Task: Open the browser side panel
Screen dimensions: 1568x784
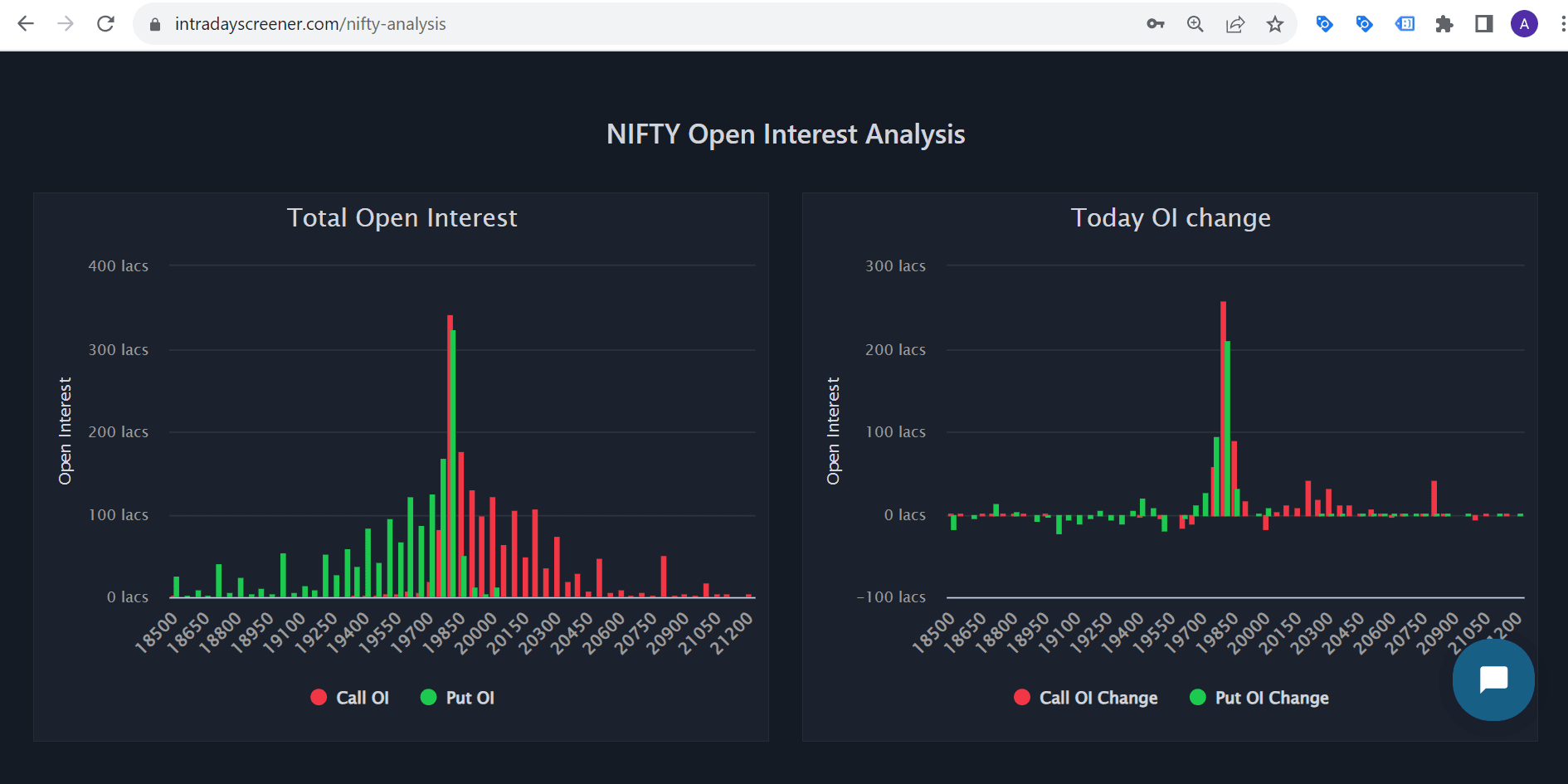Action: click(1484, 24)
